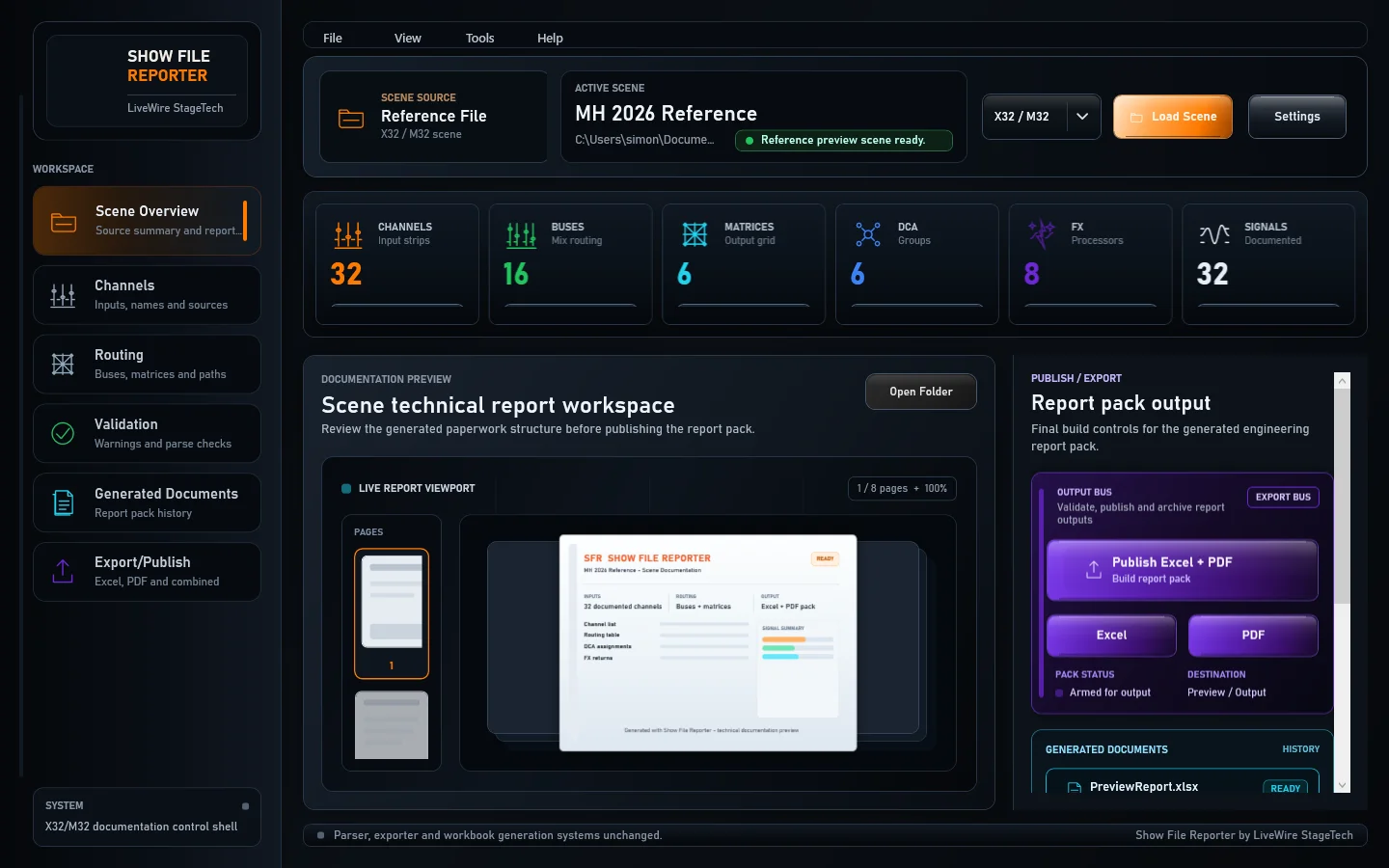
Task: Click the Scene Source folder icon
Action: (351, 119)
